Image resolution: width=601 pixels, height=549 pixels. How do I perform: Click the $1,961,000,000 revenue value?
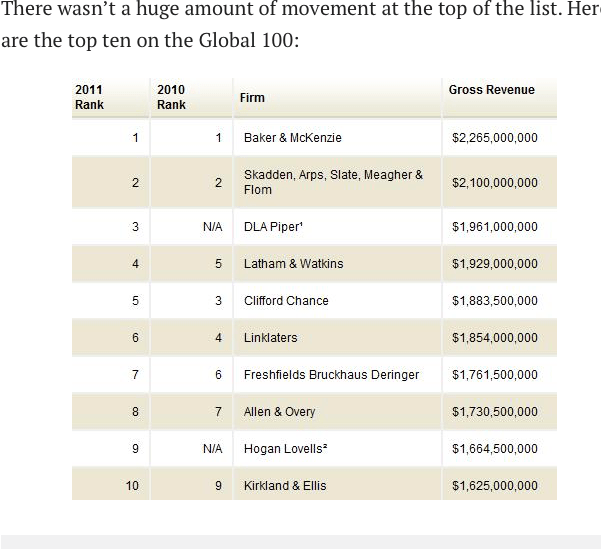(x=494, y=227)
